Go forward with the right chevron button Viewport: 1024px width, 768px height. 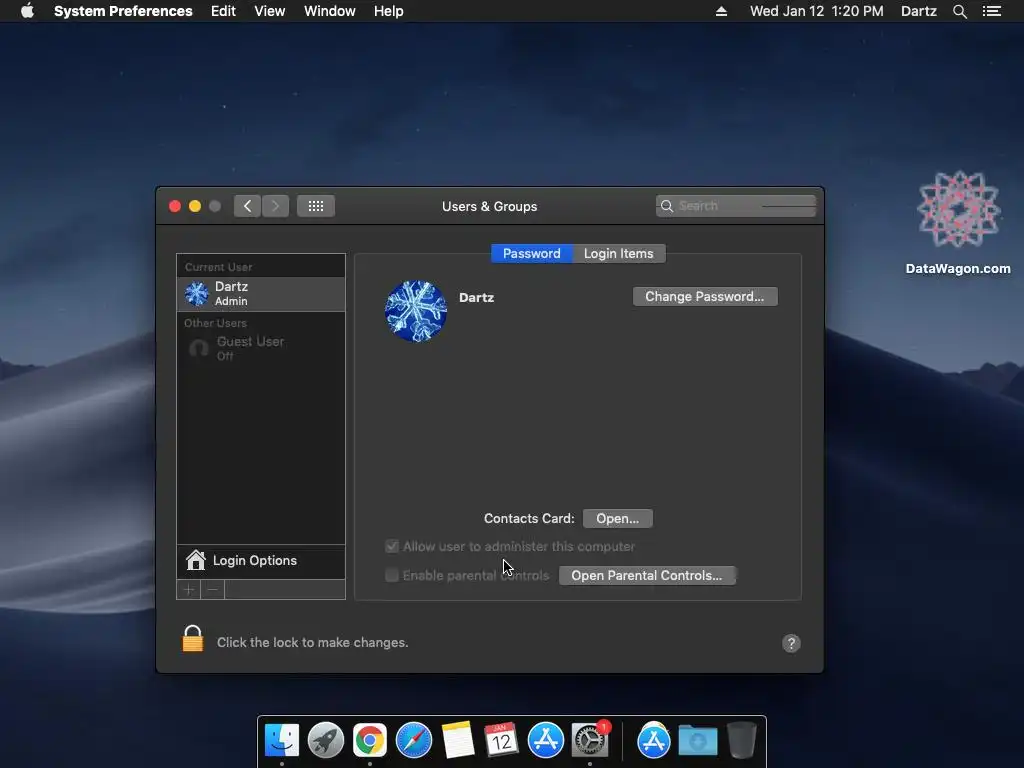click(x=276, y=206)
